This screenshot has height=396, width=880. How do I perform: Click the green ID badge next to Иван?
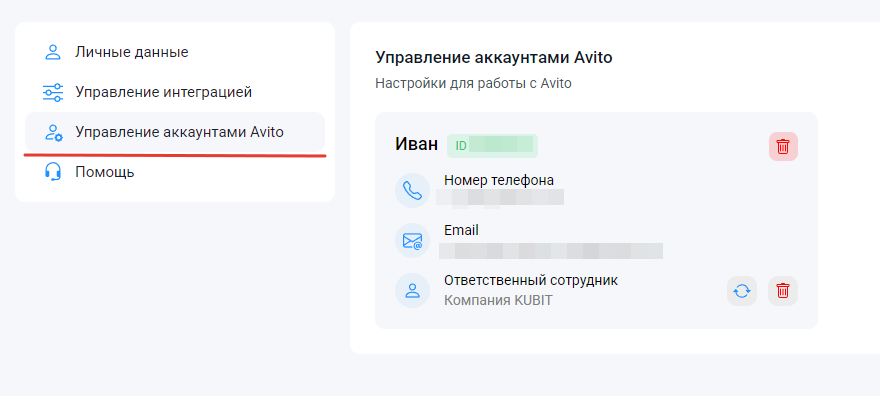tap(492, 146)
